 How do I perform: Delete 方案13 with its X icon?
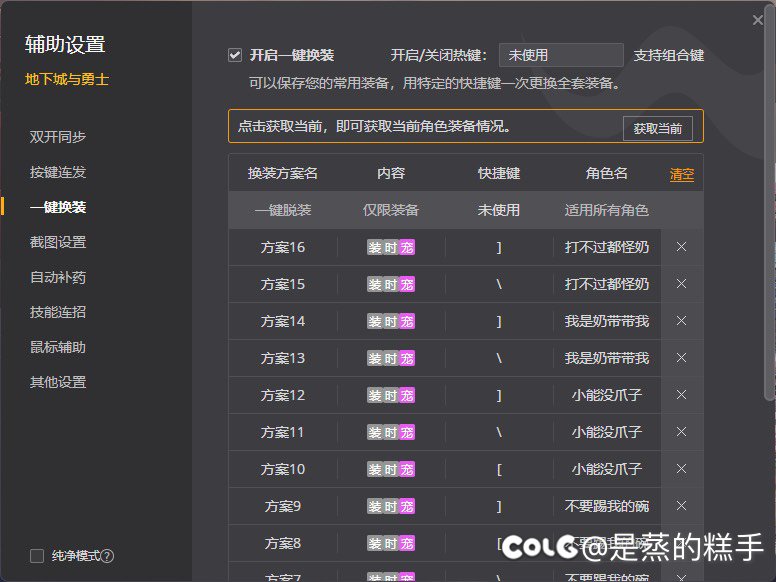pyautogui.click(x=681, y=358)
